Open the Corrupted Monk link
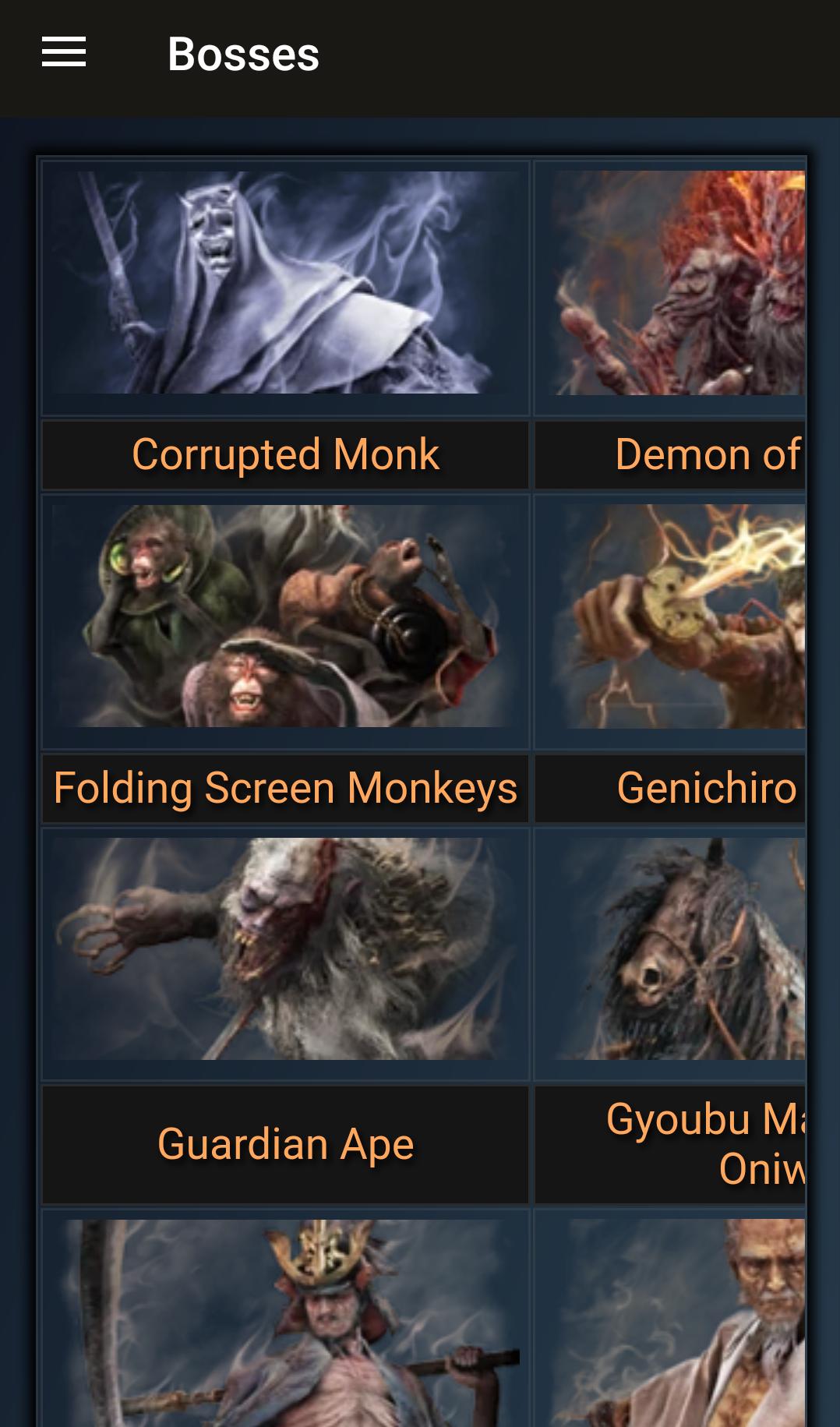Viewport: 840px width, 1427px height. 285,454
